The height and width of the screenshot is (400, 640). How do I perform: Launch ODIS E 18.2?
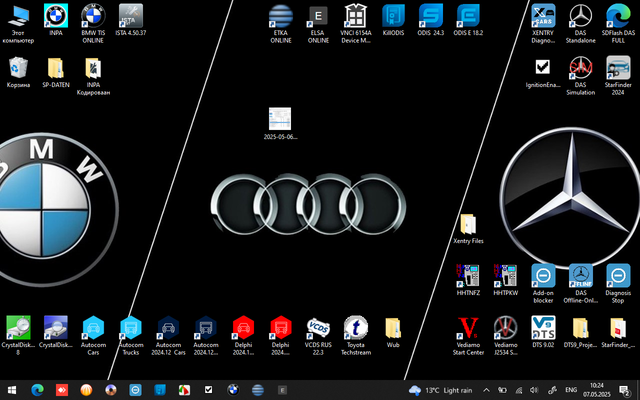click(468, 20)
